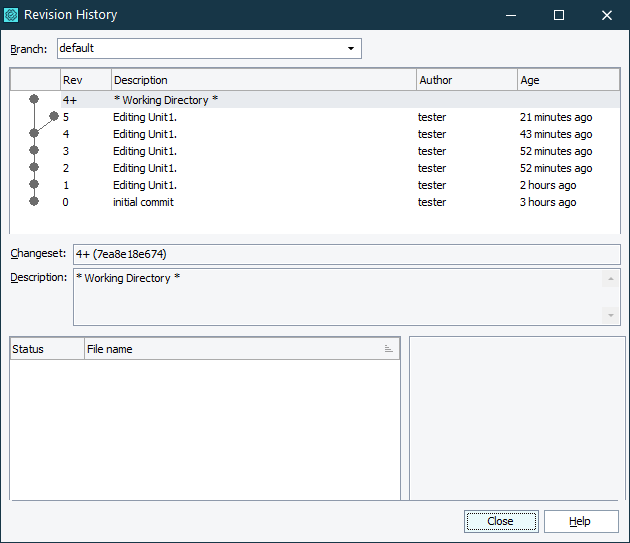The width and height of the screenshot is (630, 543).
Task: Click the Working Directory graph node
Action: (x=34, y=100)
